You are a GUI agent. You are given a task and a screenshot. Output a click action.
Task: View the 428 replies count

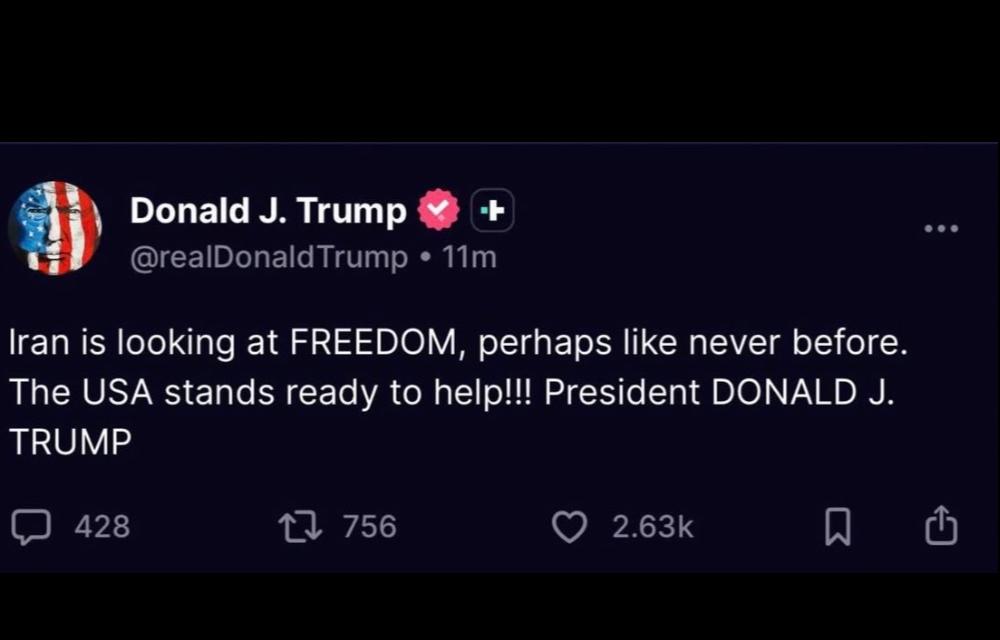pos(102,527)
